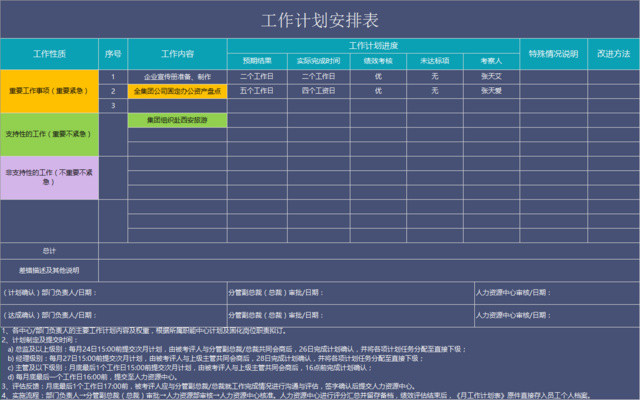The width and height of the screenshot is (640, 400).
Task: Select the first 考察人 name in row 1
Action: tap(491, 77)
